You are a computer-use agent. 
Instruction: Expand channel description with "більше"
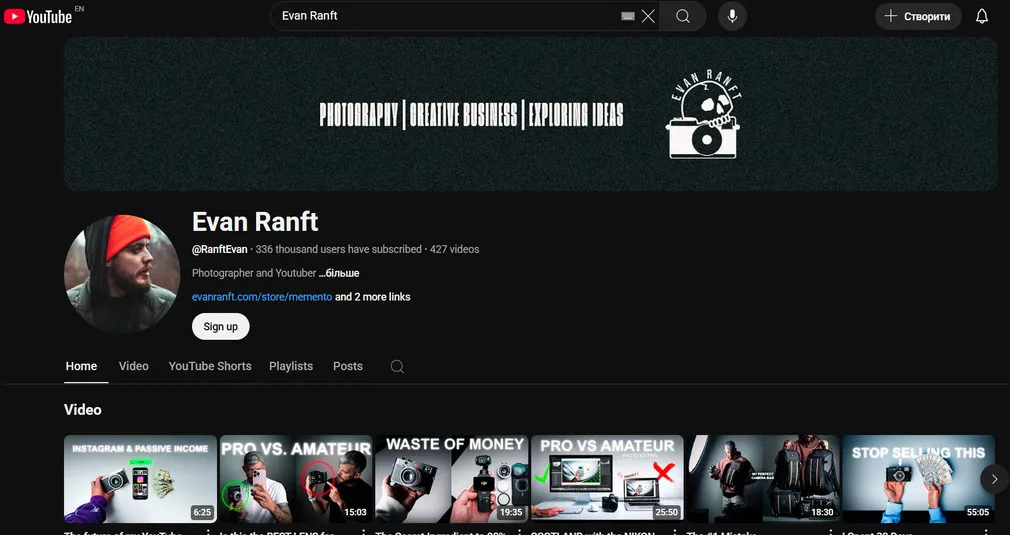pyautogui.click(x=339, y=273)
